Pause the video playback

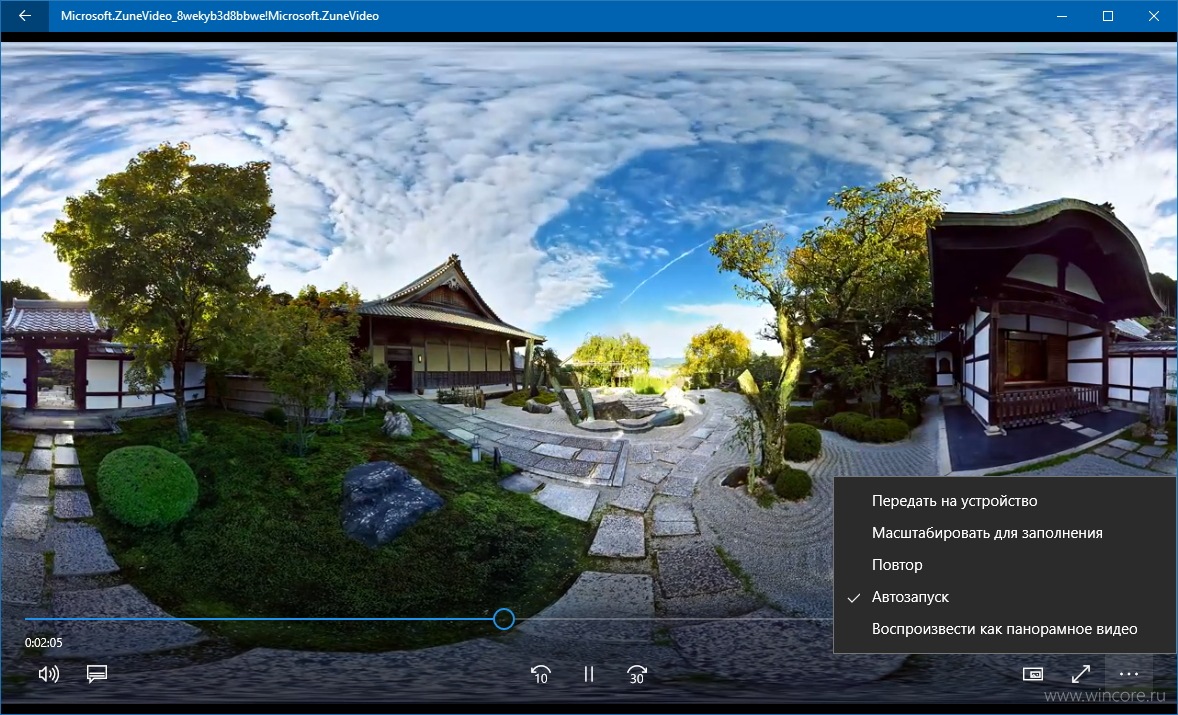click(x=589, y=674)
